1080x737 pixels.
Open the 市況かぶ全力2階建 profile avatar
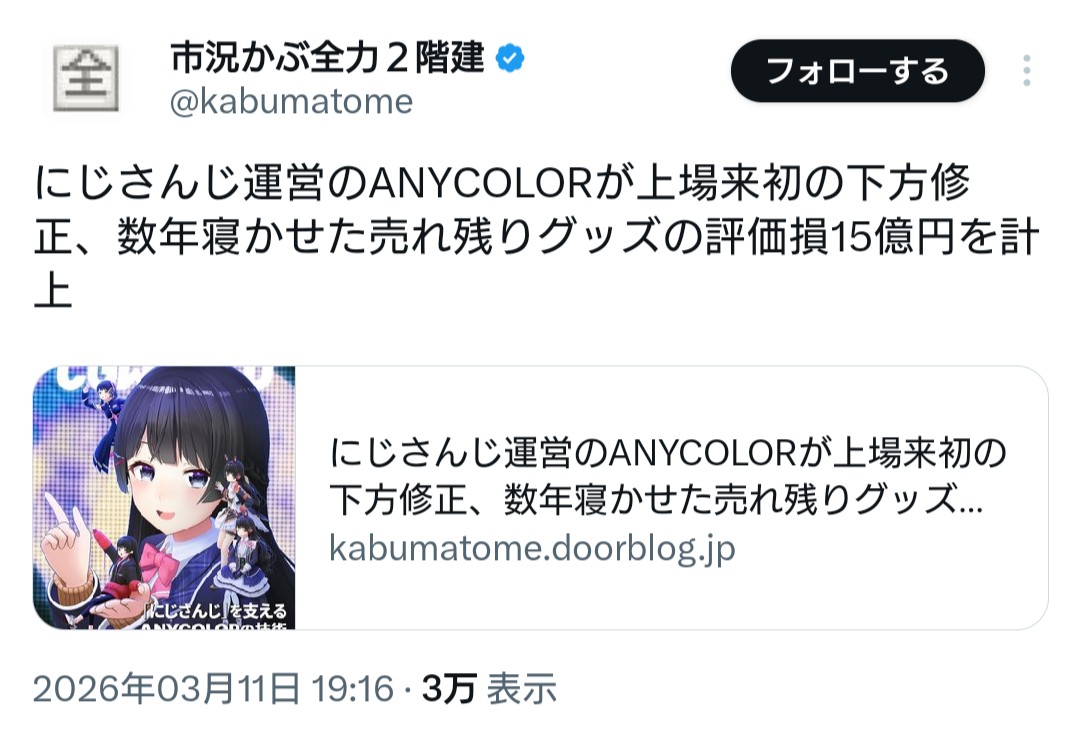[86, 79]
